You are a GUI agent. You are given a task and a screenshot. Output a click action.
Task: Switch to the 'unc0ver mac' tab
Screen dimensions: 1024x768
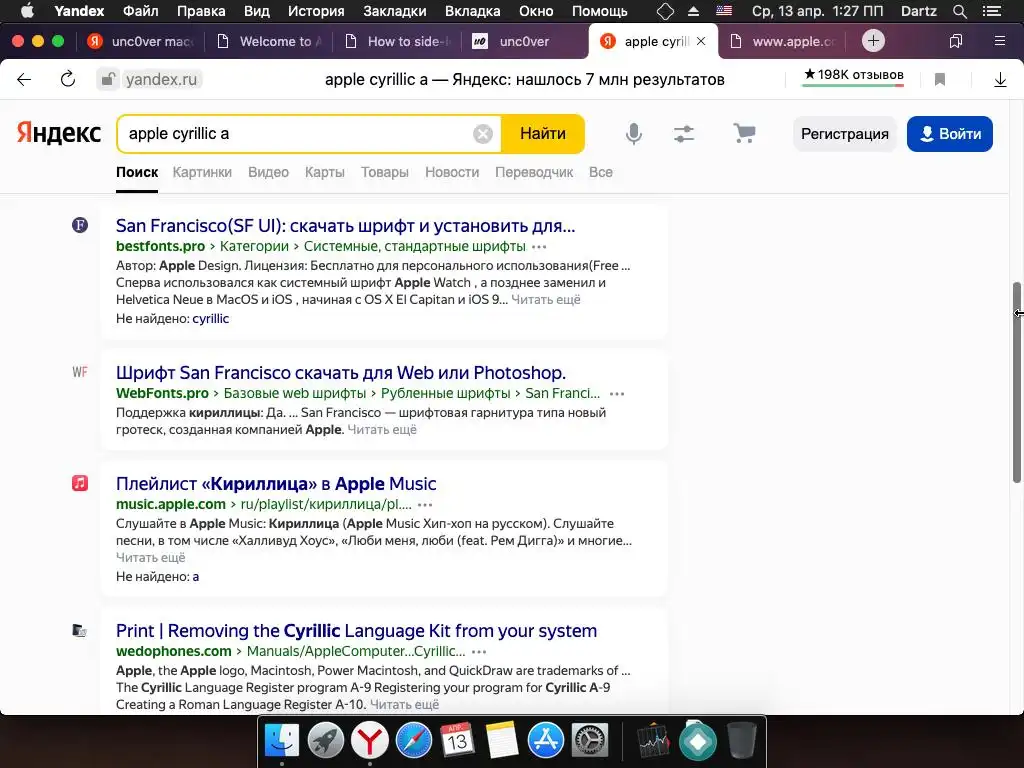pos(141,41)
